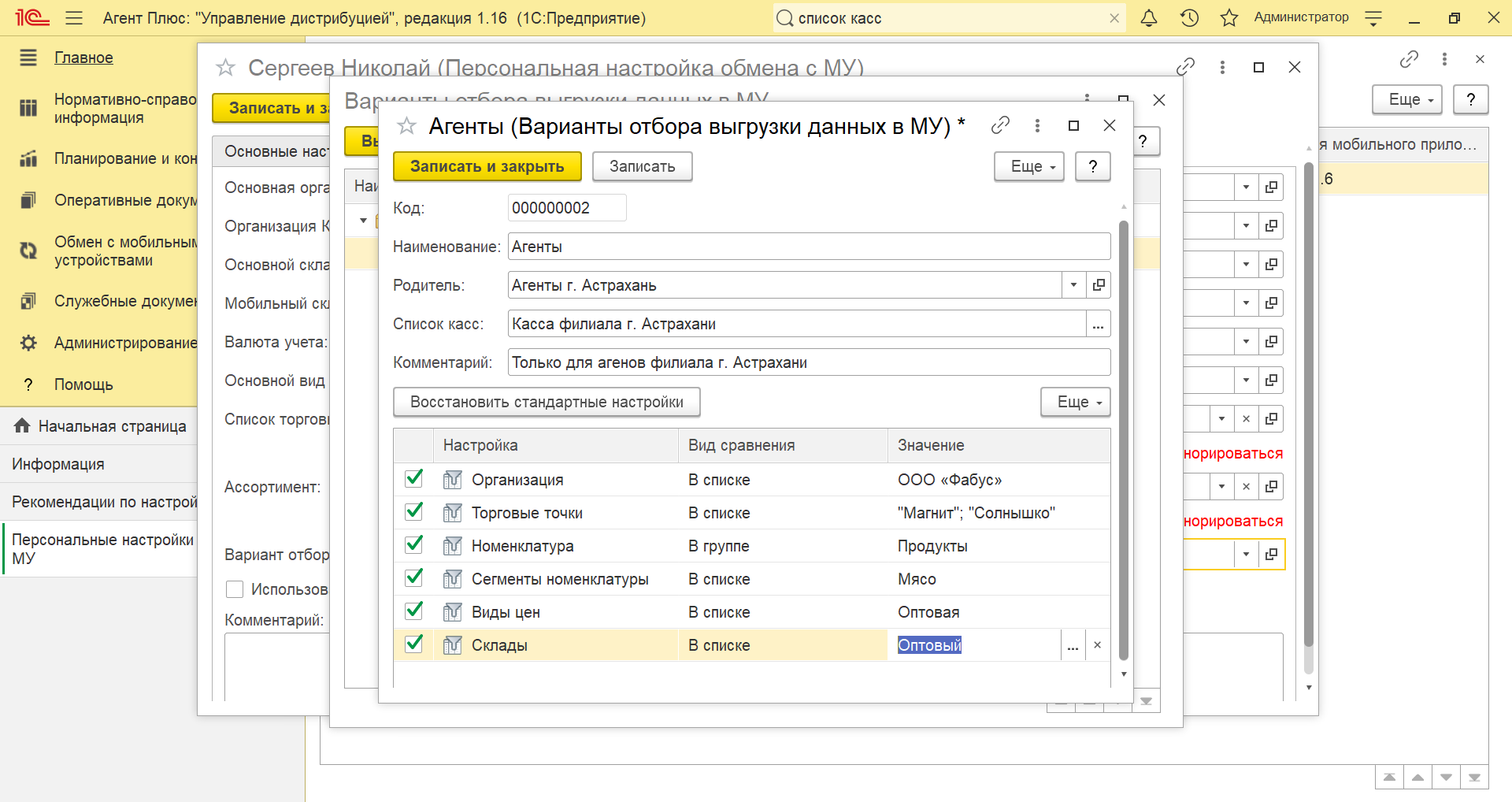Uncheck the Организация filter checkbox
This screenshot has width=1512, height=802.
(x=413, y=478)
